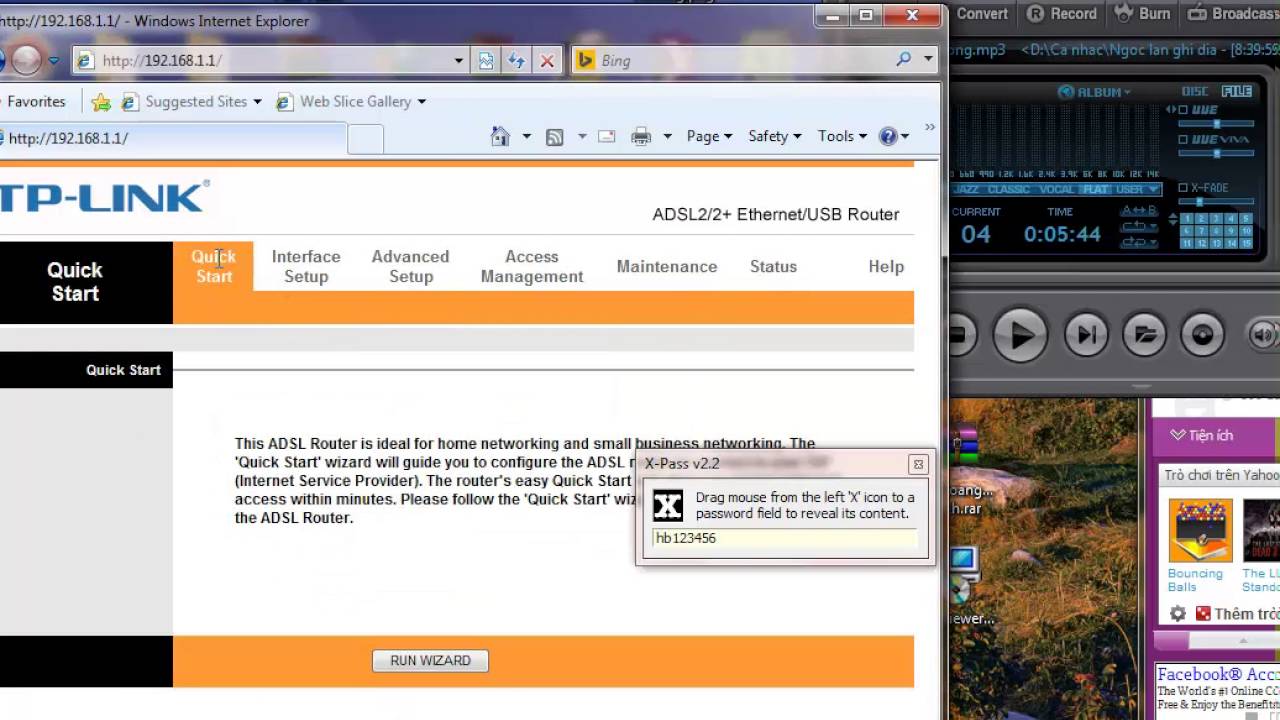Image resolution: width=1280 pixels, height=720 pixels.
Task: Toggle the first DFX checkbox in media player
Action: click(1183, 110)
